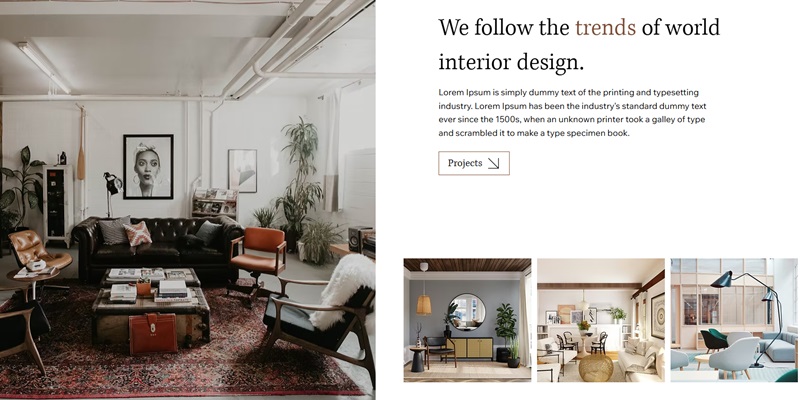Click the round mirror in first thumbnail

[468, 311]
